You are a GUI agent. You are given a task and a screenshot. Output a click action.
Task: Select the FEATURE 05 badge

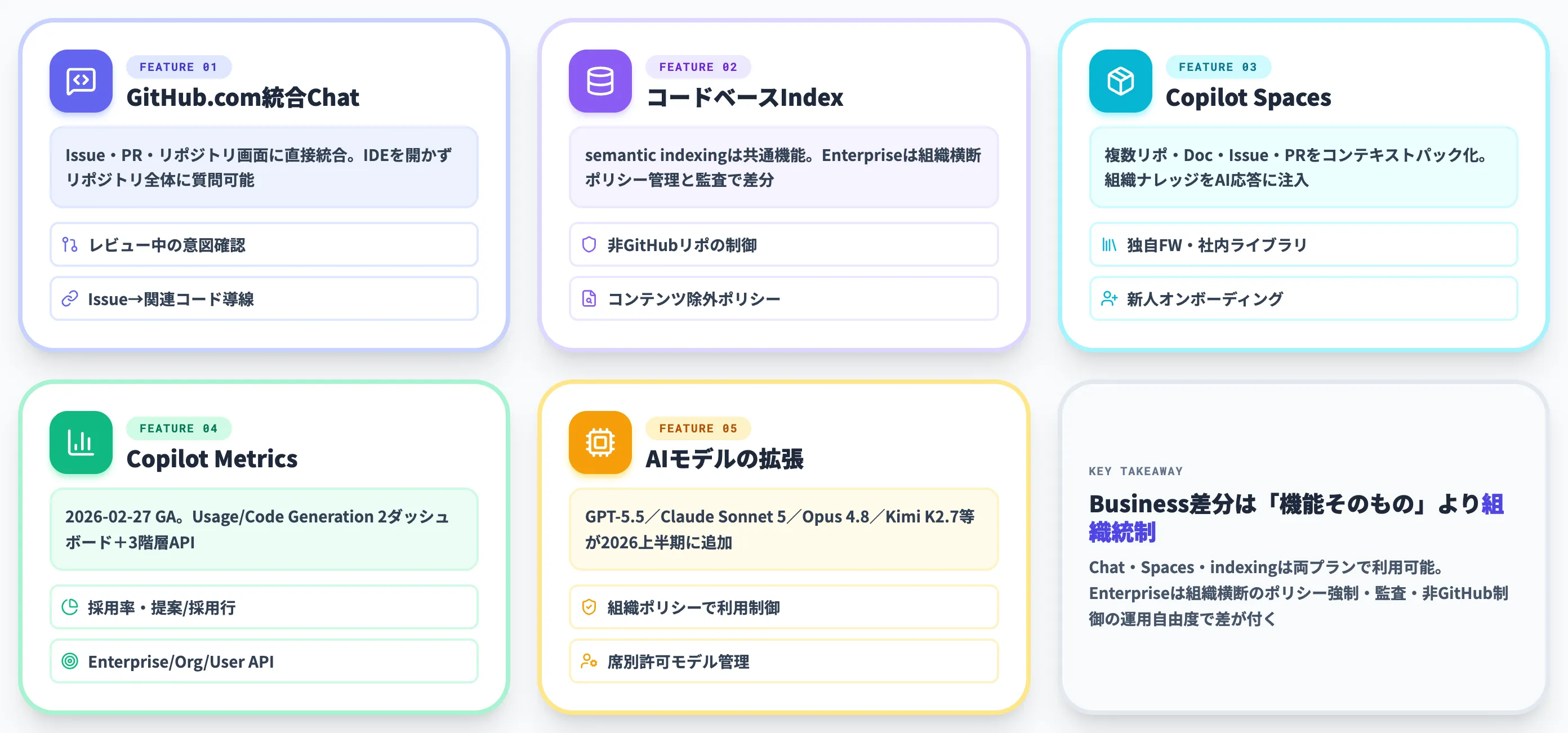698,428
